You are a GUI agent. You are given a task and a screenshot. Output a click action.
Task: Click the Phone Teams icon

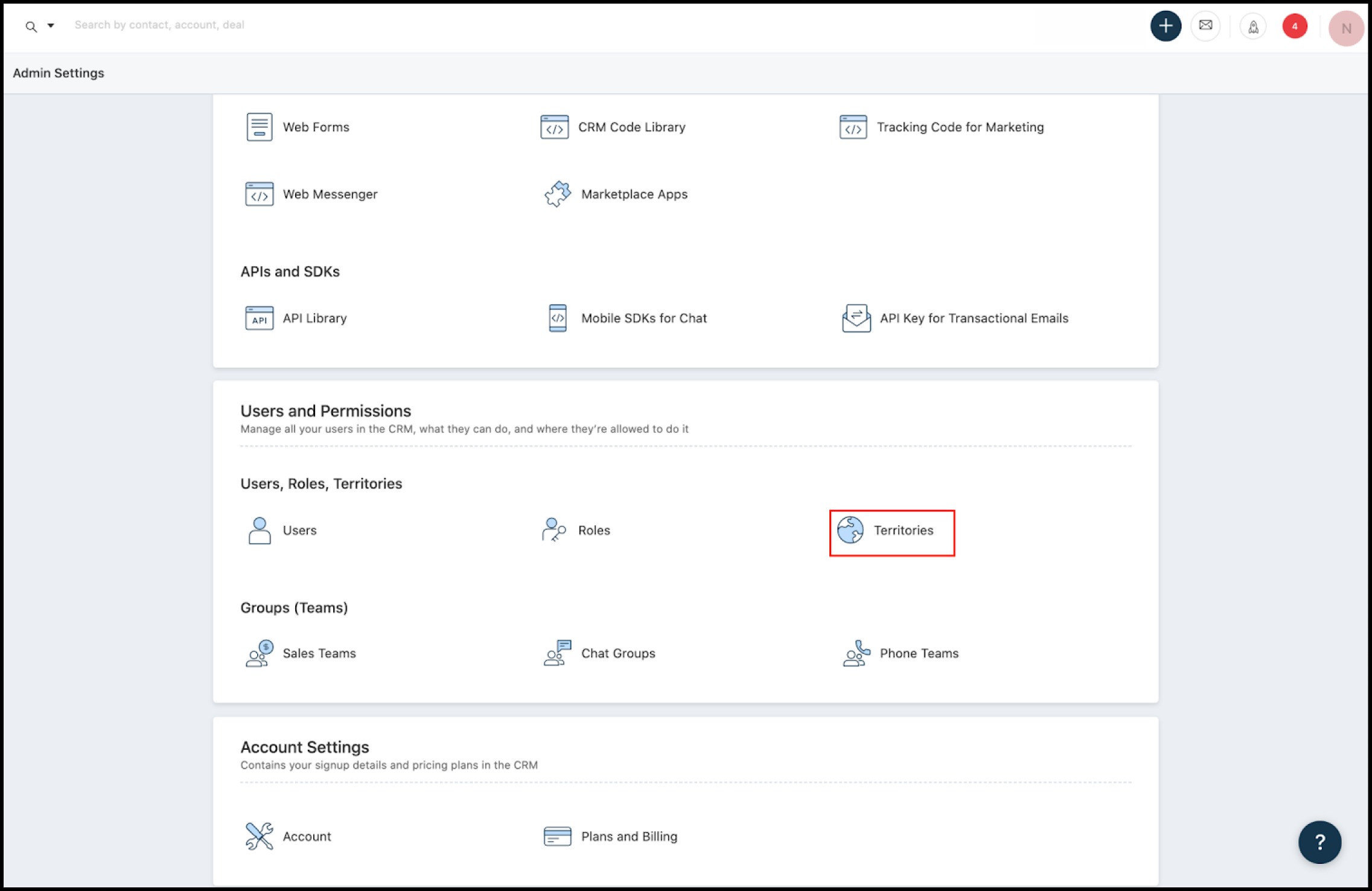click(856, 653)
